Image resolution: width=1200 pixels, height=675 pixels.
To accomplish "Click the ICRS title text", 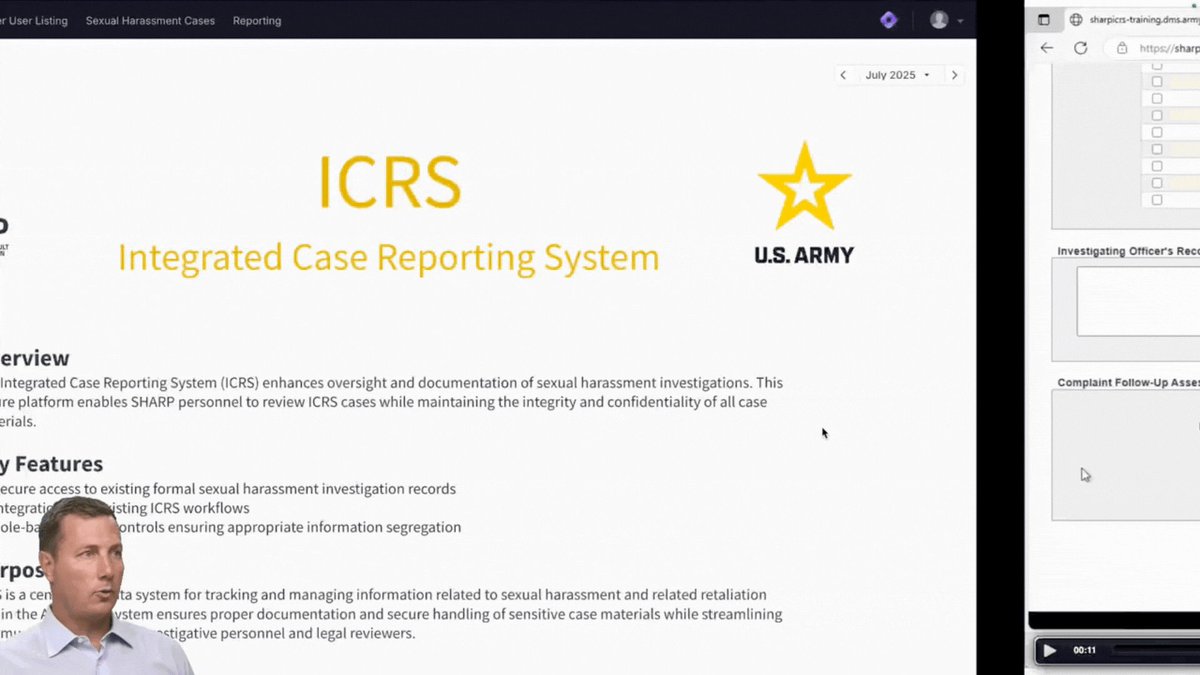I will 389,182.
